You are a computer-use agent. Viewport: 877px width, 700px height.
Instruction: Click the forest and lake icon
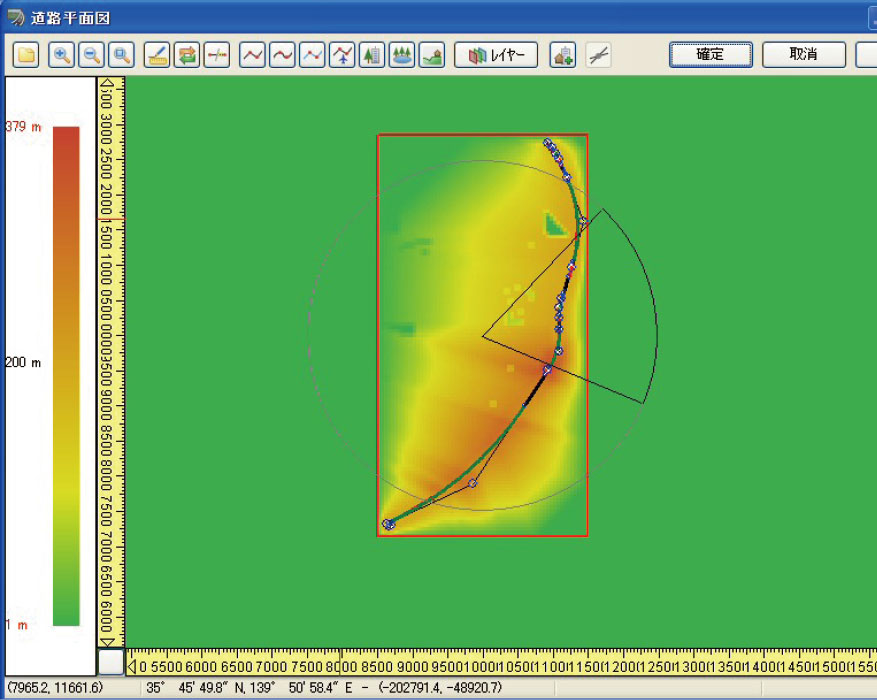[402, 55]
